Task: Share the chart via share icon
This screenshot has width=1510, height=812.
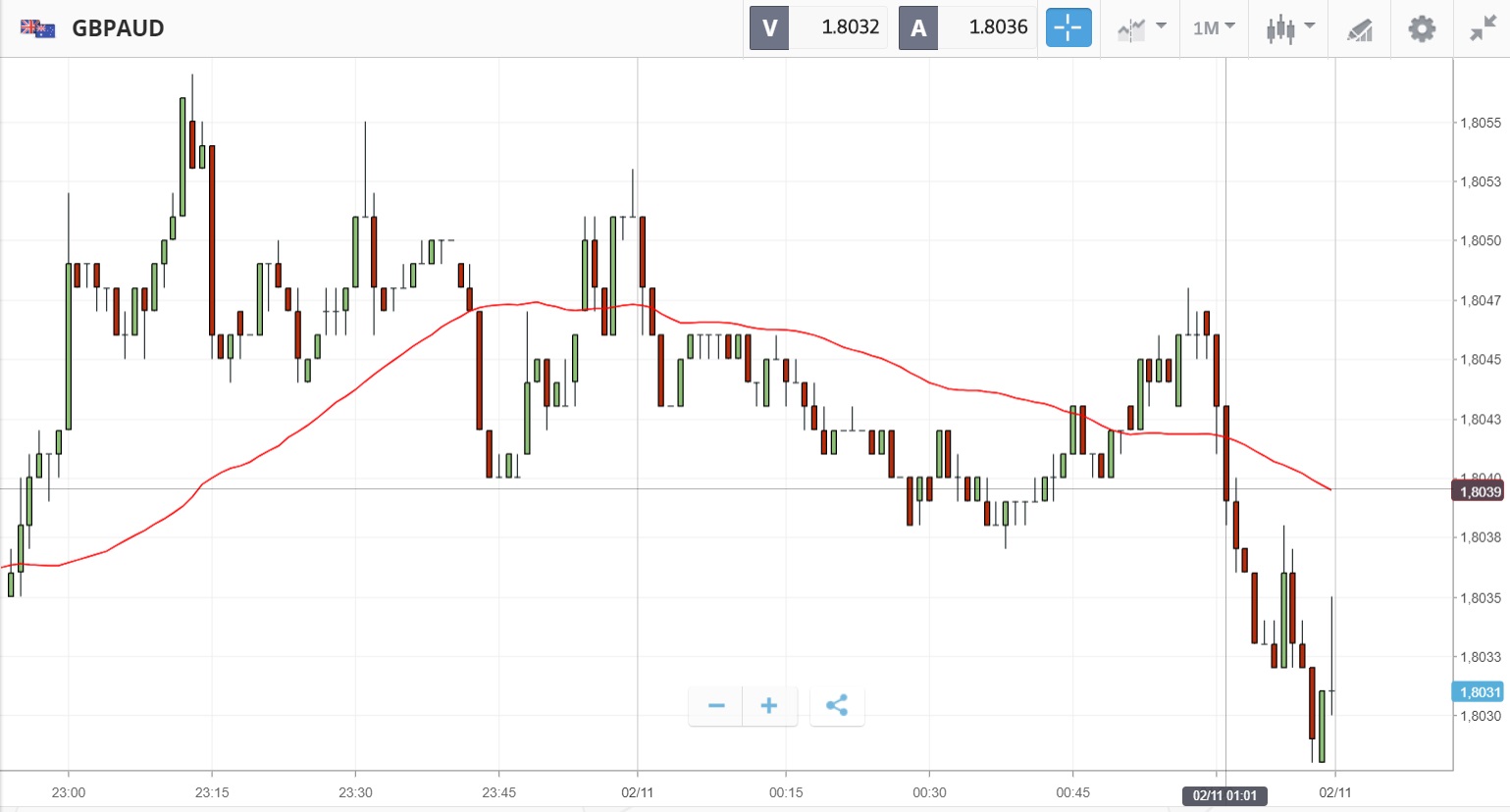Action: 837,705
